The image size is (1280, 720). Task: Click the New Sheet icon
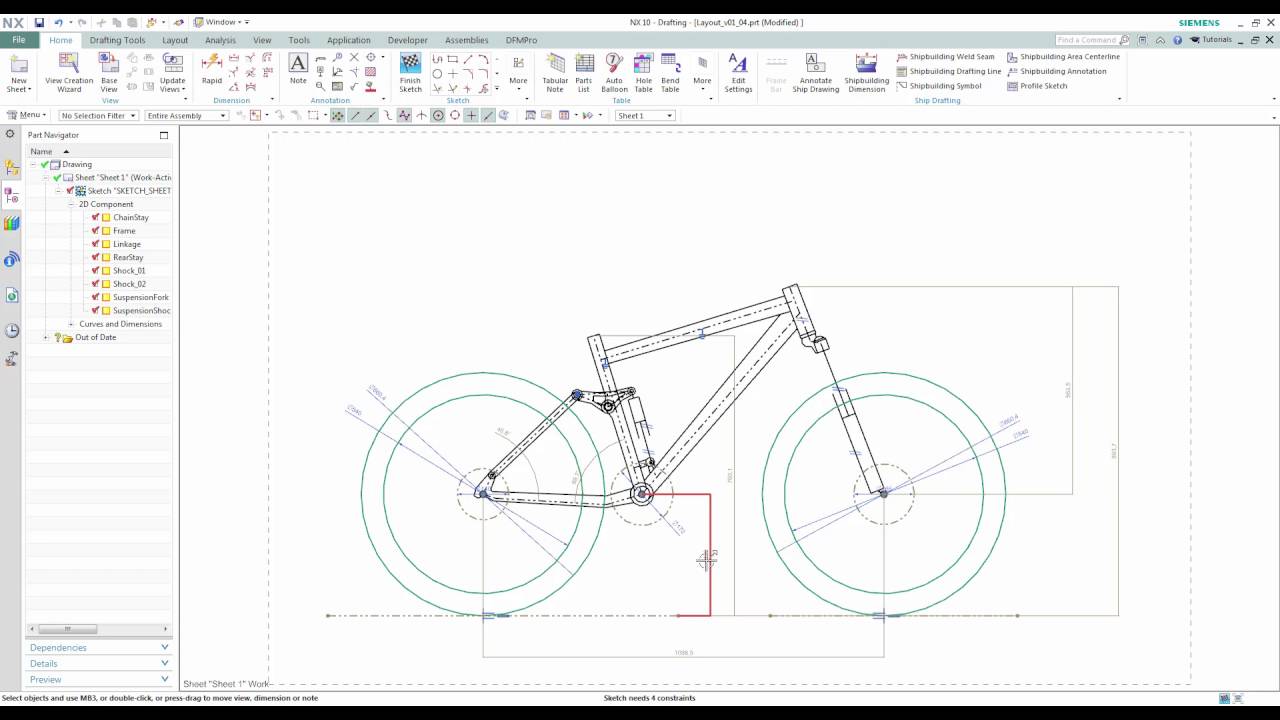click(18, 64)
